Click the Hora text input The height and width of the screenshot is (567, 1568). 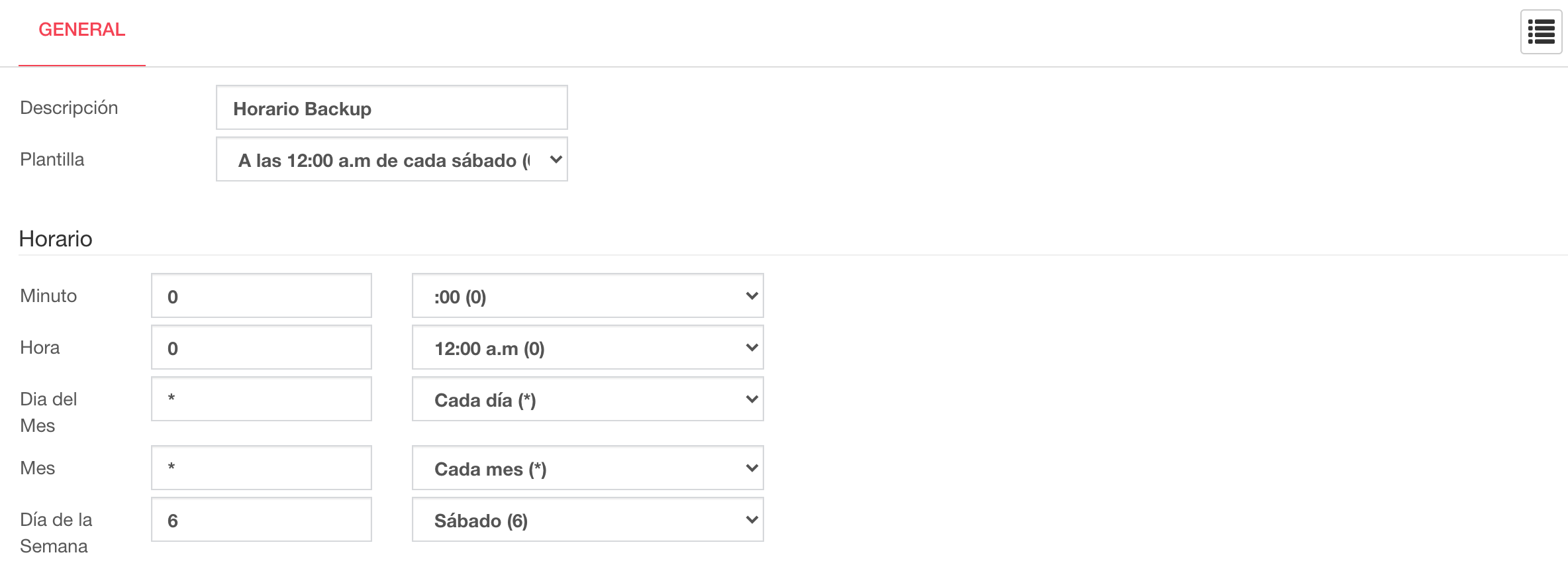[261, 347]
